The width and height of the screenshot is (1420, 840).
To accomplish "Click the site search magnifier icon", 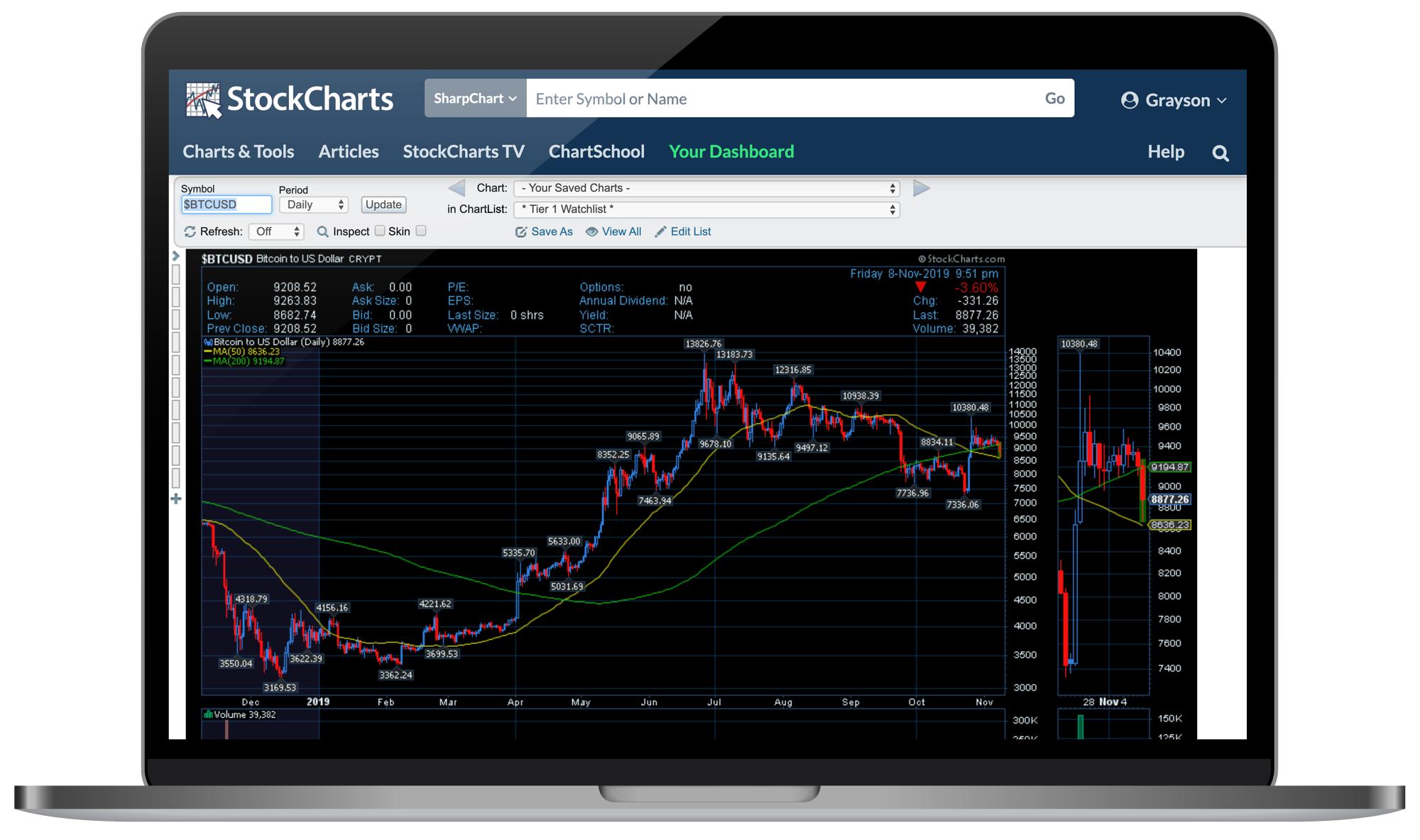I will pyautogui.click(x=1220, y=153).
